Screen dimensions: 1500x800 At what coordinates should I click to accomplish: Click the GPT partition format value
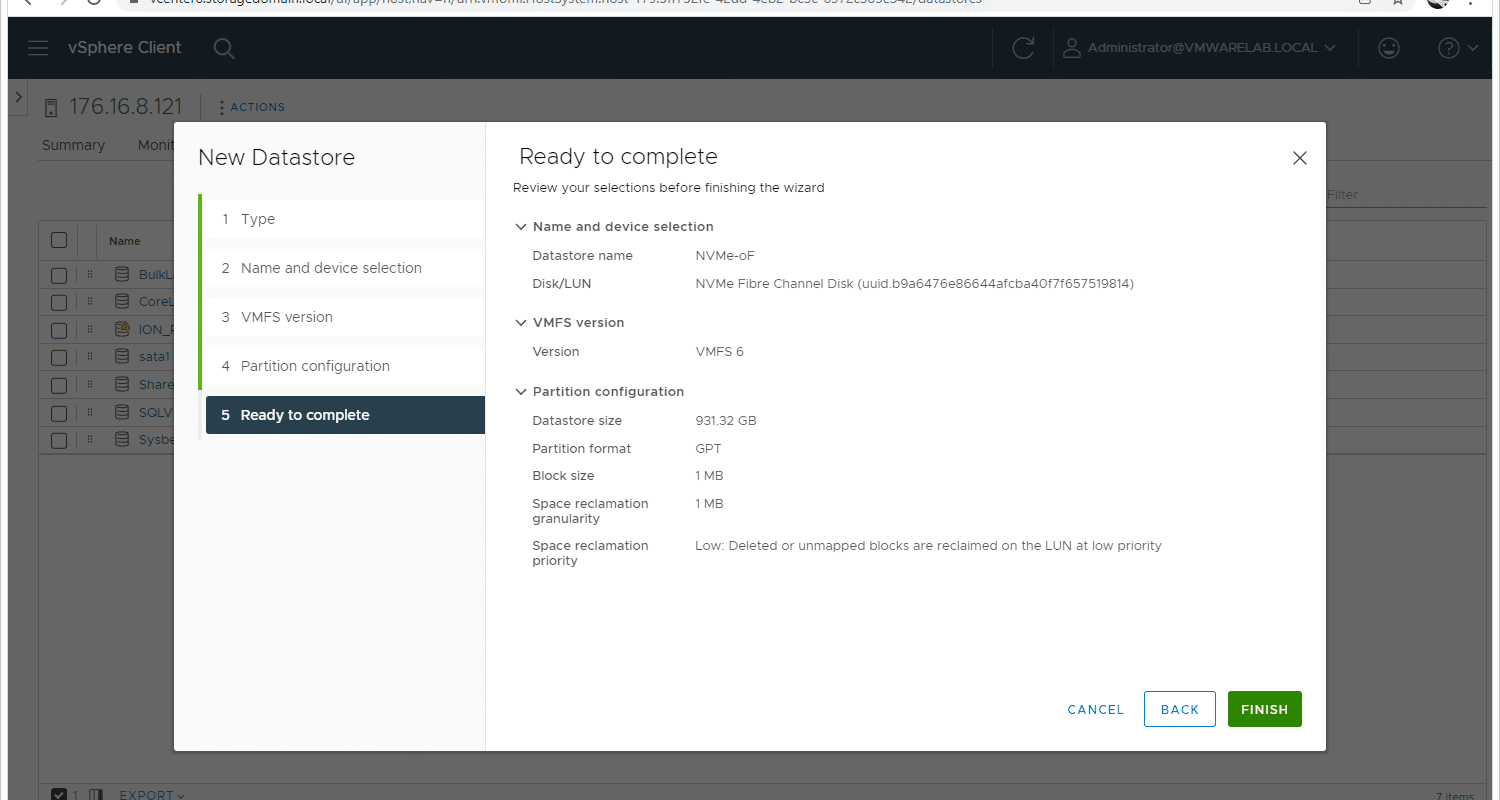[708, 449]
